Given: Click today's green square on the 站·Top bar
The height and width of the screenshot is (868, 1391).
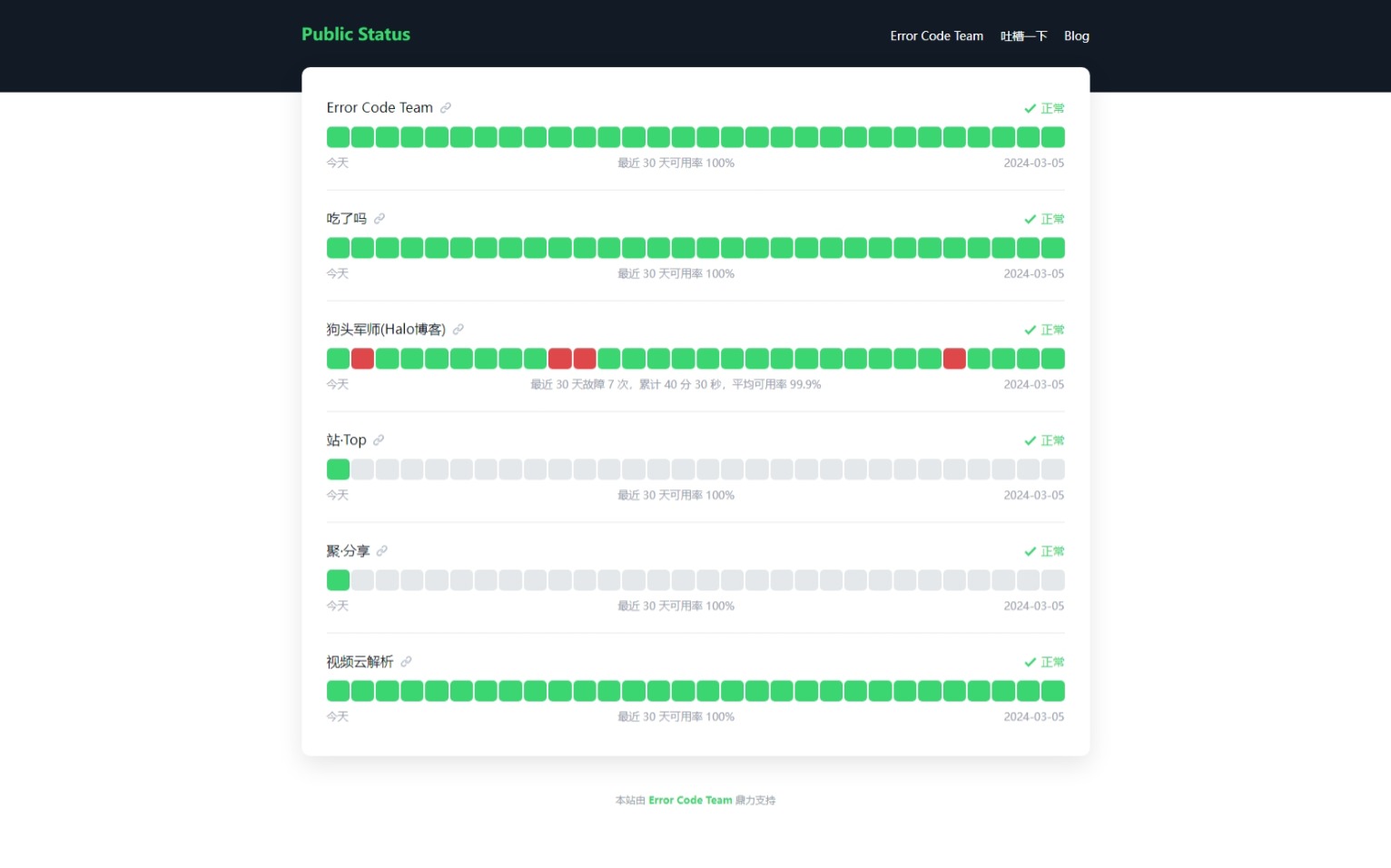Looking at the screenshot, I should coord(337,469).
